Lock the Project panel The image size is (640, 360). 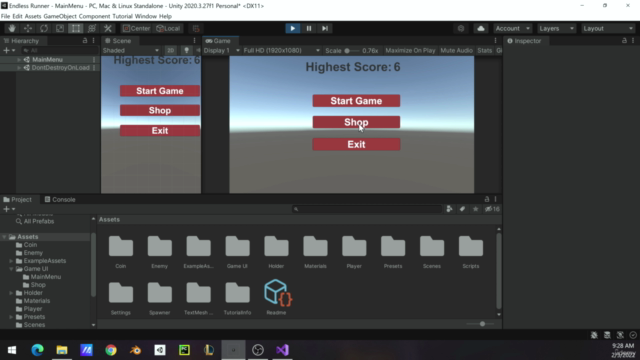tap(487, 199)
